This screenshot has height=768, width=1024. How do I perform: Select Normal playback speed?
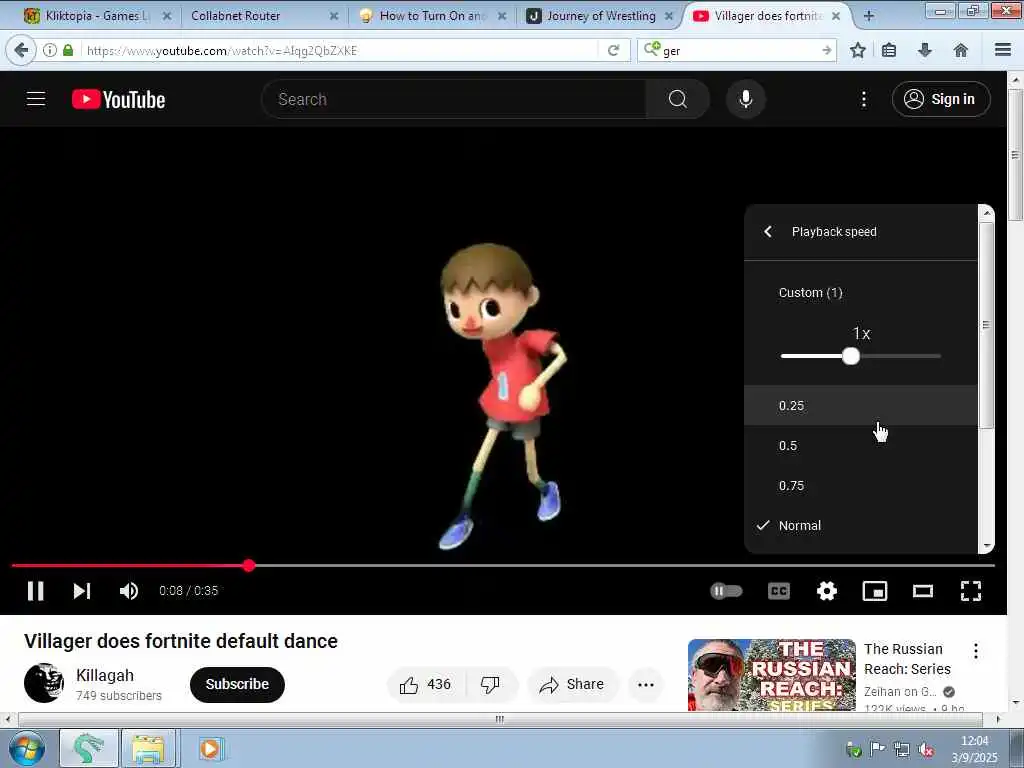point(861,526)
